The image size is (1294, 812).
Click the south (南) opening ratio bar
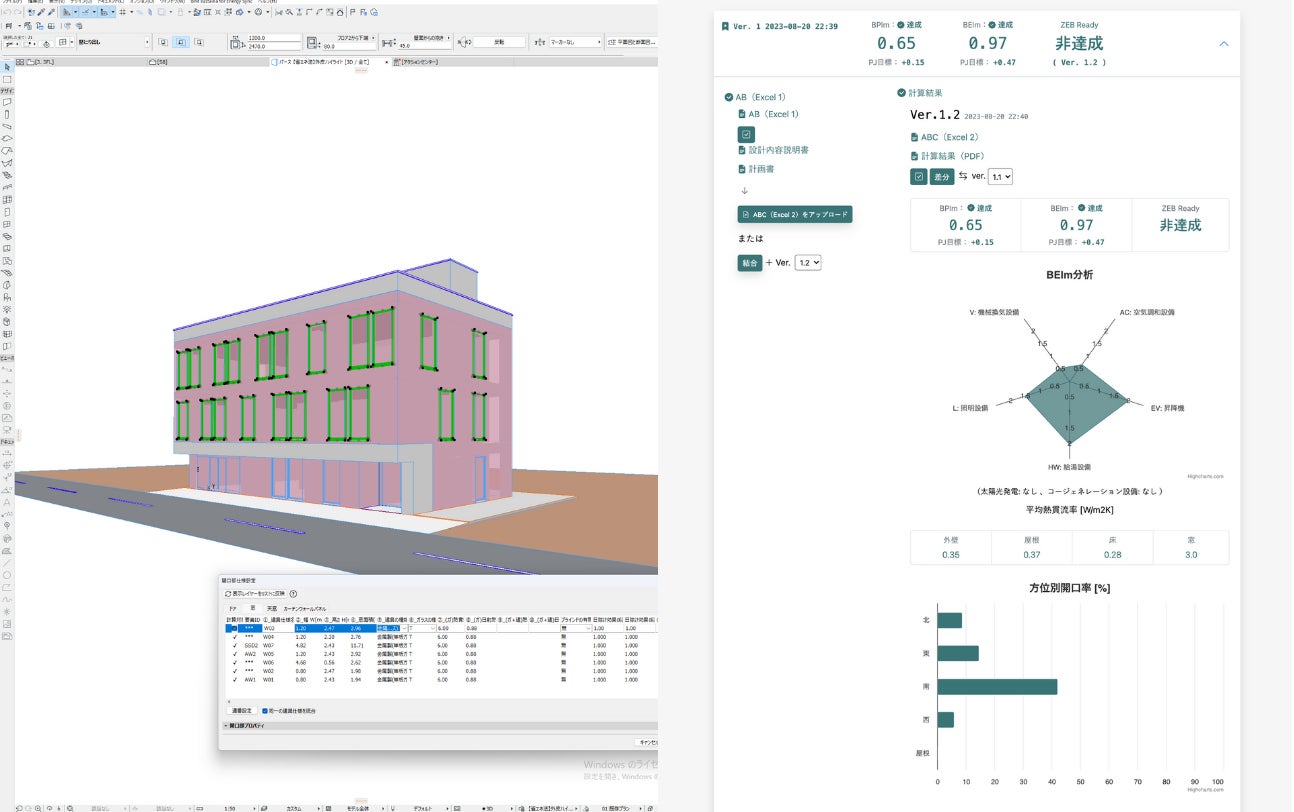tap(997, 687)
